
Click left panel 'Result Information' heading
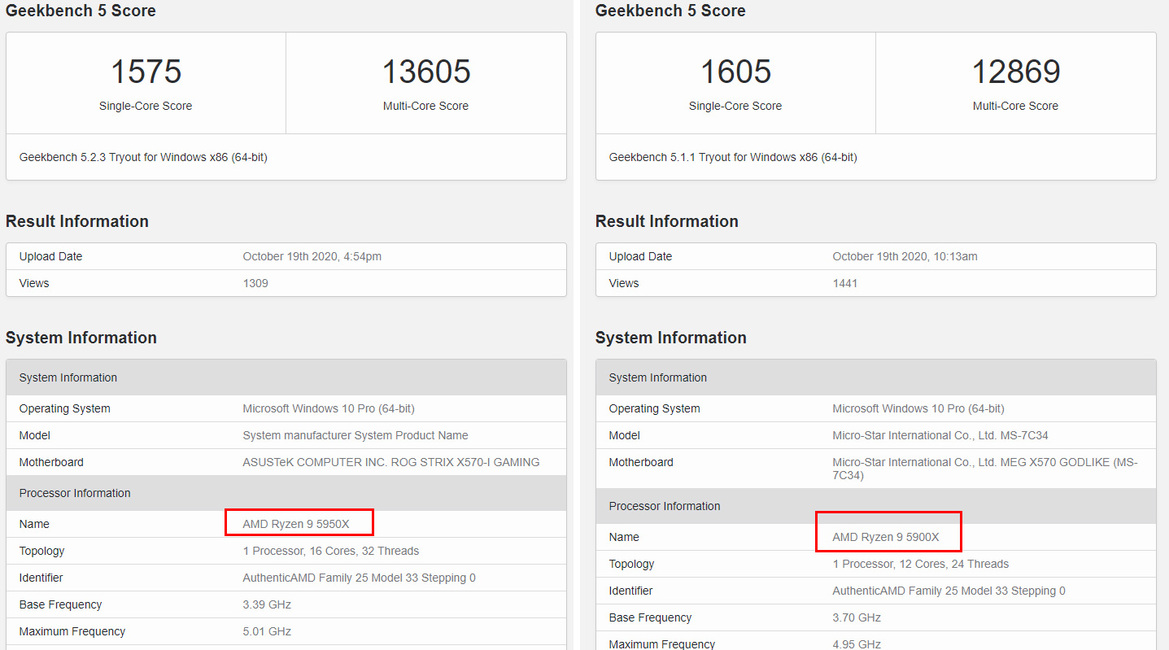click(77, 221)
